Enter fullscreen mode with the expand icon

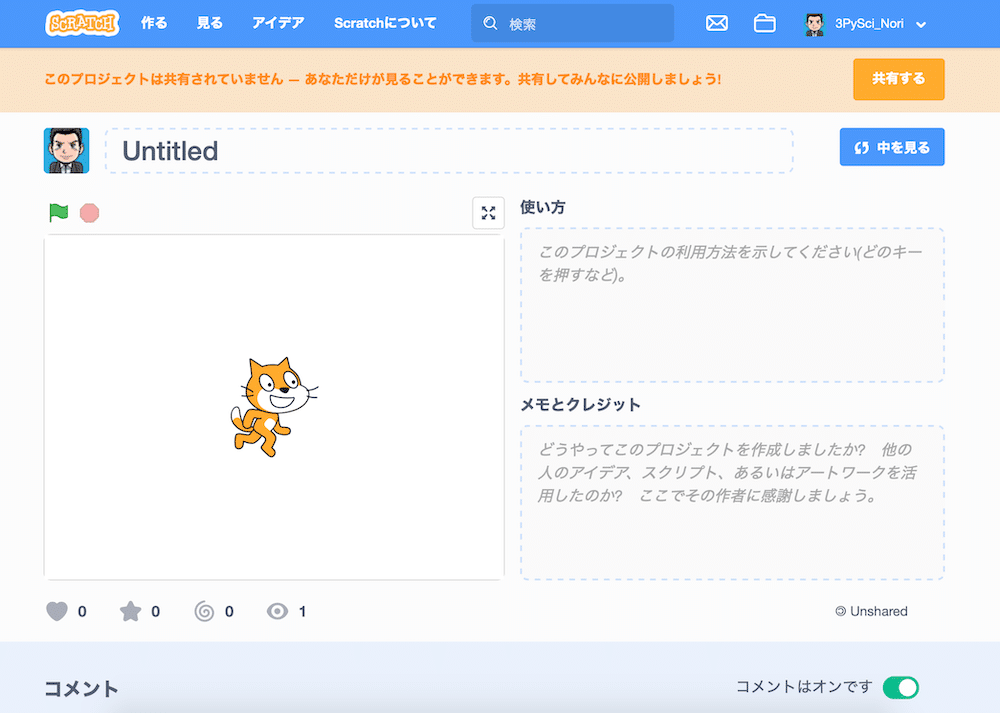pyautogui.click(x=489, y=213)
